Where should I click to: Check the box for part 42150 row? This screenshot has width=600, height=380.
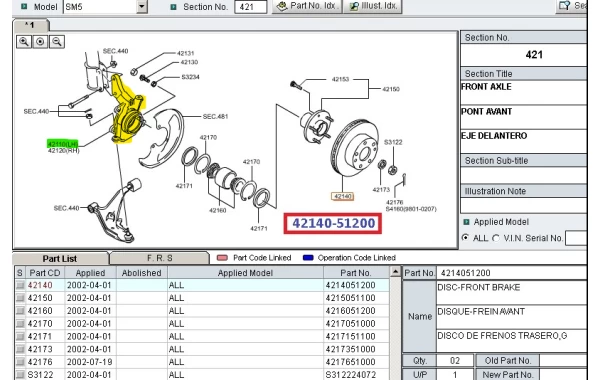[x=20, y=298]
